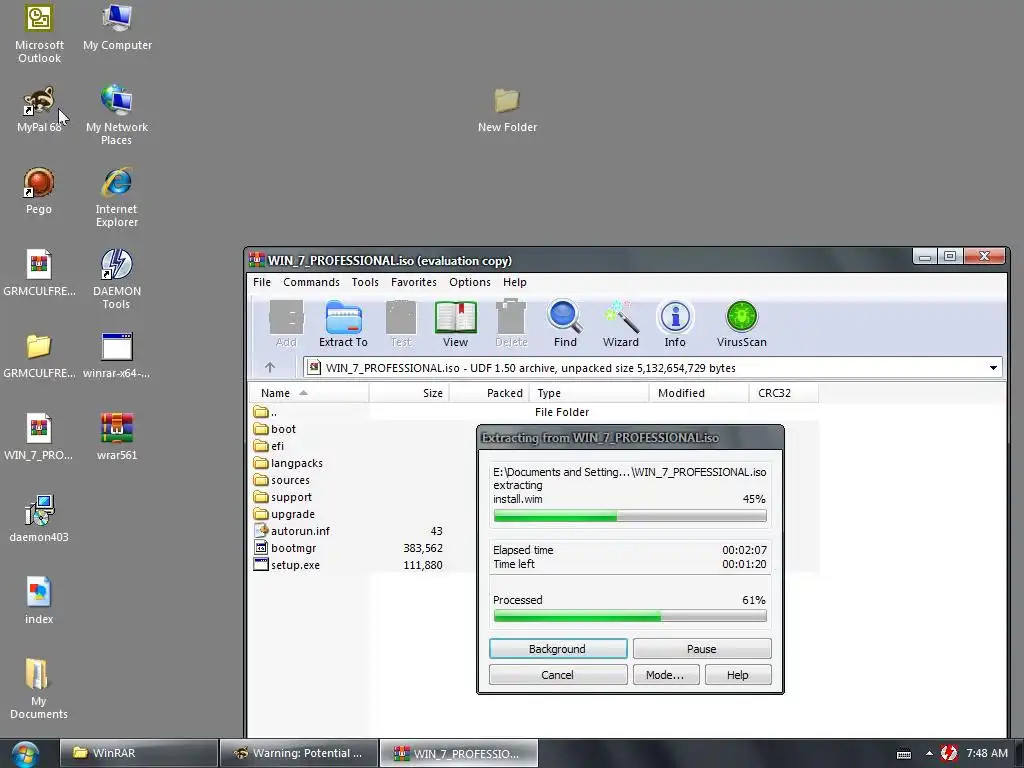Sort by the Name column header
The image size is (1024, 768).
pos(309,392)
